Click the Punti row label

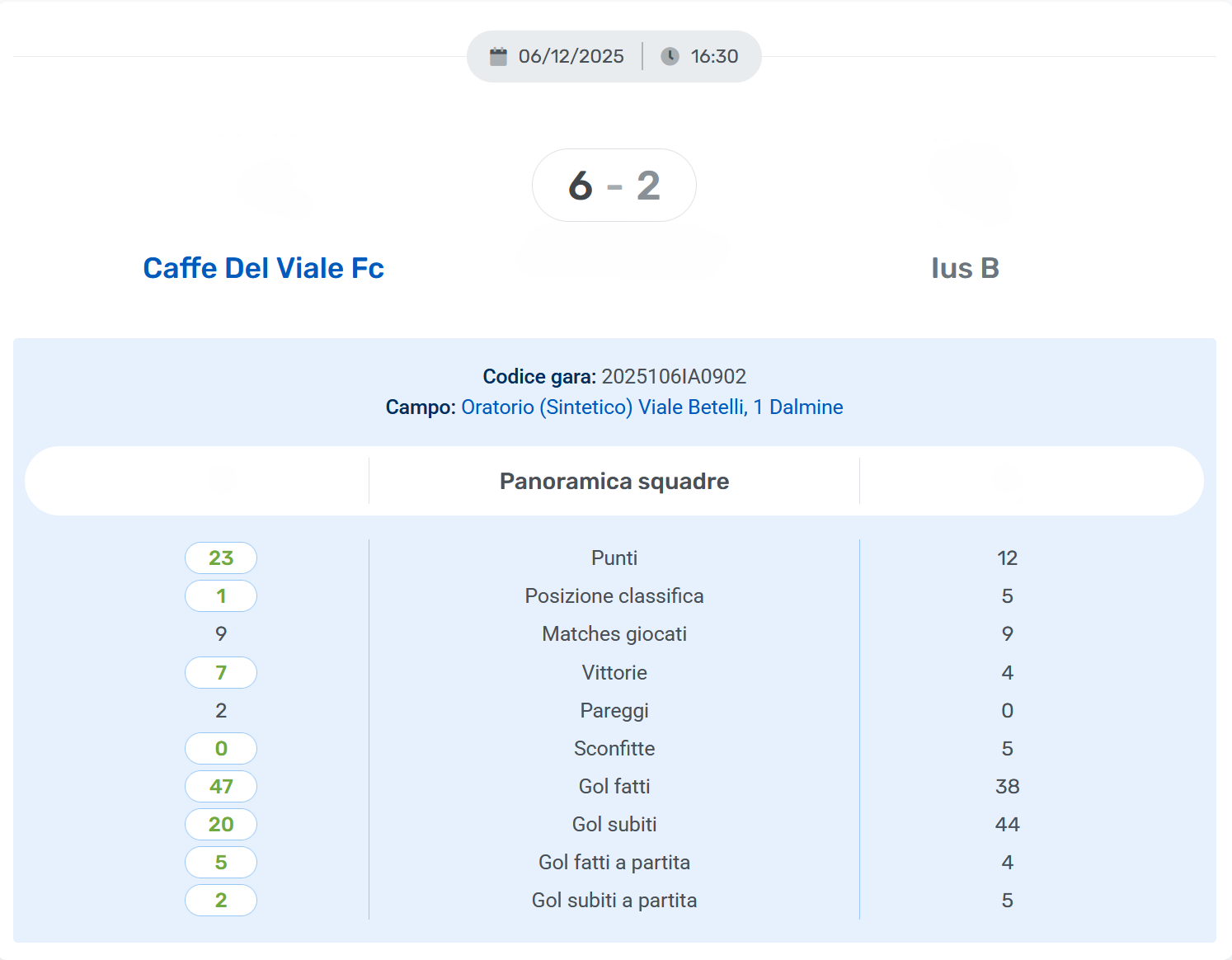click(614, 558)
